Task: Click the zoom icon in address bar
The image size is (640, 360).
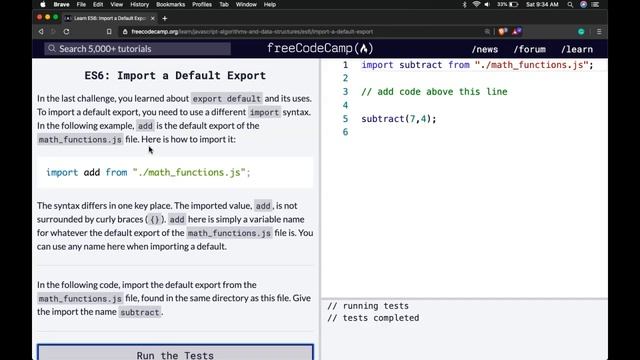Action: (x=487, y=31)
